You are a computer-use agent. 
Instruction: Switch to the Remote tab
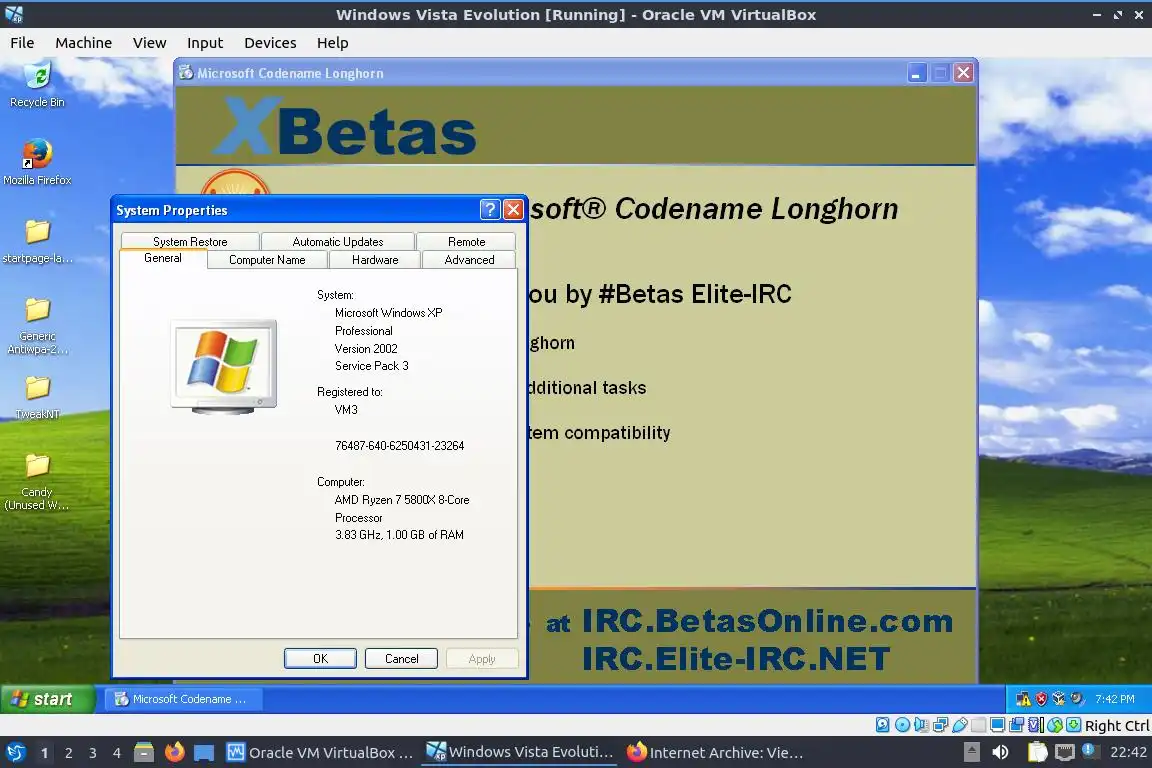click(467, 242)
